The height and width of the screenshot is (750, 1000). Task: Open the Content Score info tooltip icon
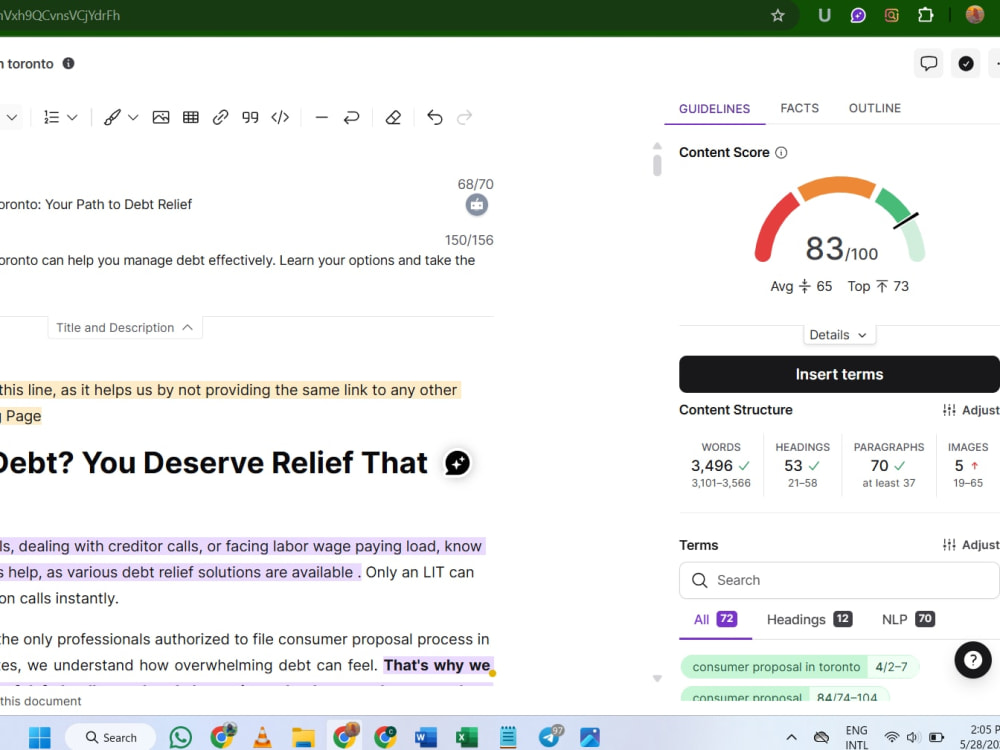click(x=781, y=152)
